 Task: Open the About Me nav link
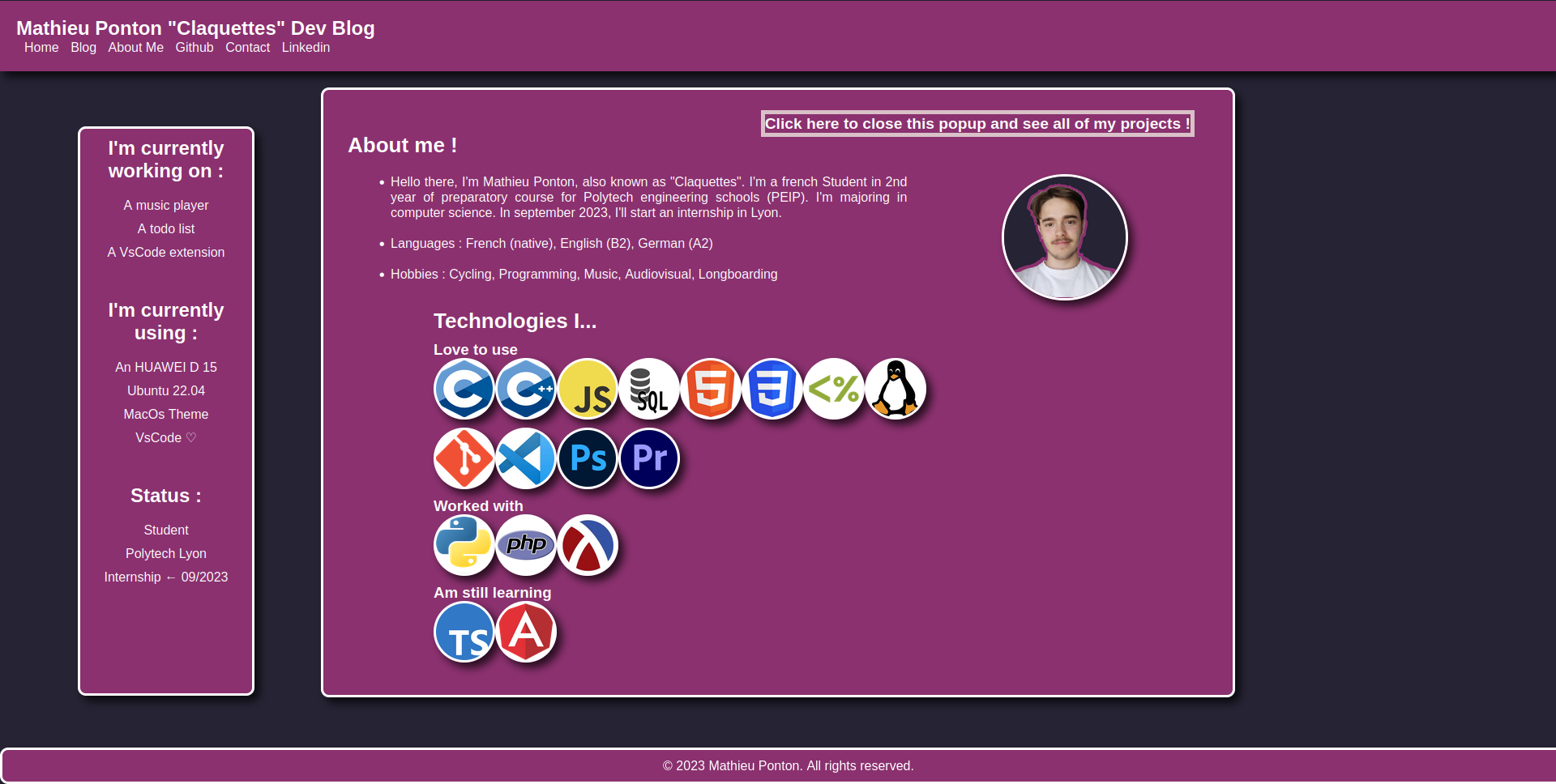pyautogui.click(x=136, y=48)
